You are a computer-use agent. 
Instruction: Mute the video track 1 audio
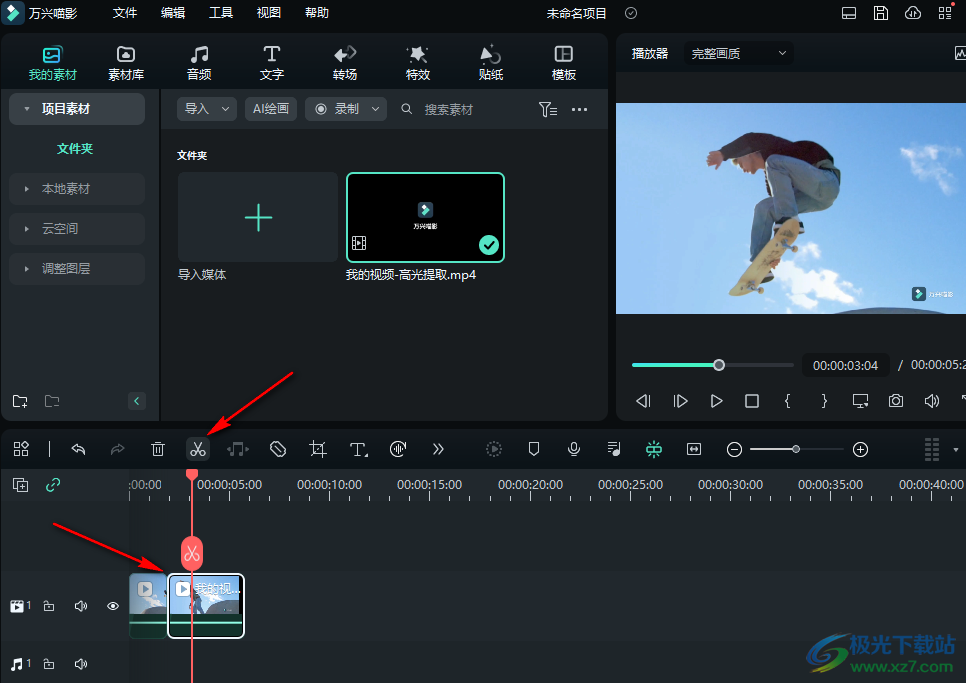coord(81,606)
